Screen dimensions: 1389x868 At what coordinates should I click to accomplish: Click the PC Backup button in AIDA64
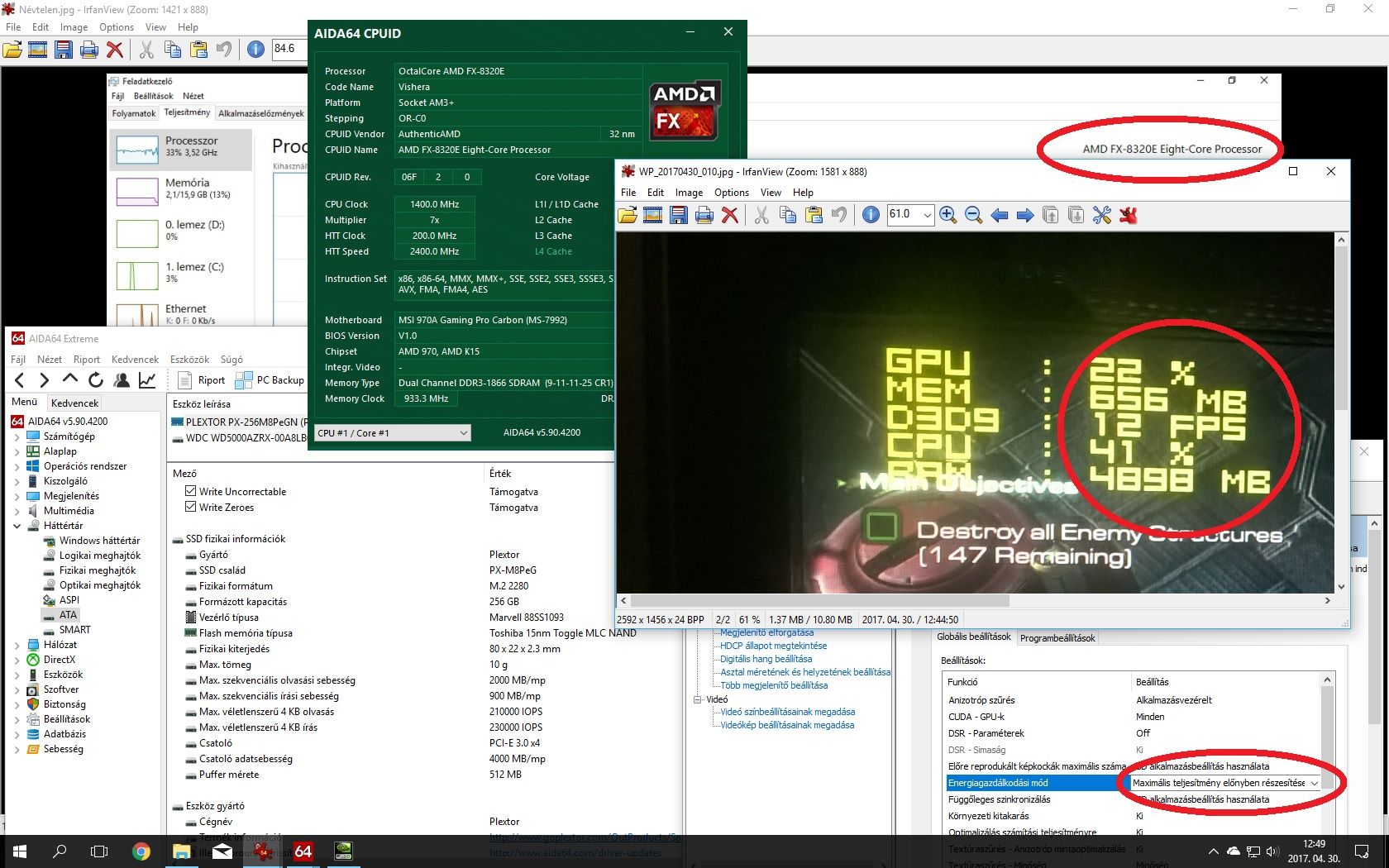click(270, 380)
